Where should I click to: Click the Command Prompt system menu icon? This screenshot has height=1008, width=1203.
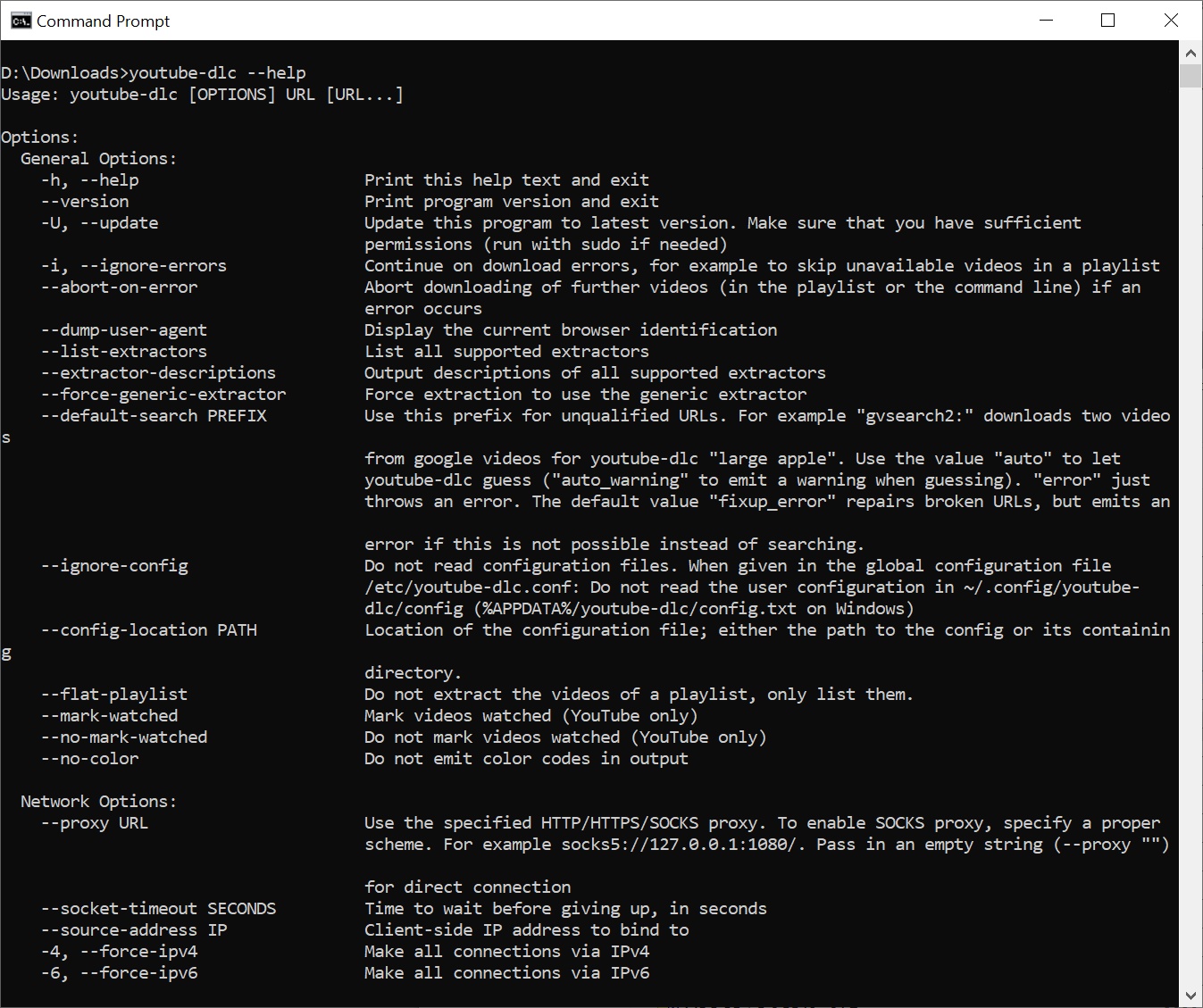[x=21, y=21]
